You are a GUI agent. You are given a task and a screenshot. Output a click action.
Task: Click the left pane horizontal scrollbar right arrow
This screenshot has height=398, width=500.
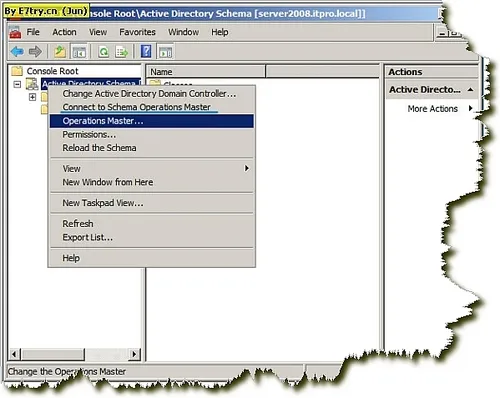tap(134, 354)
